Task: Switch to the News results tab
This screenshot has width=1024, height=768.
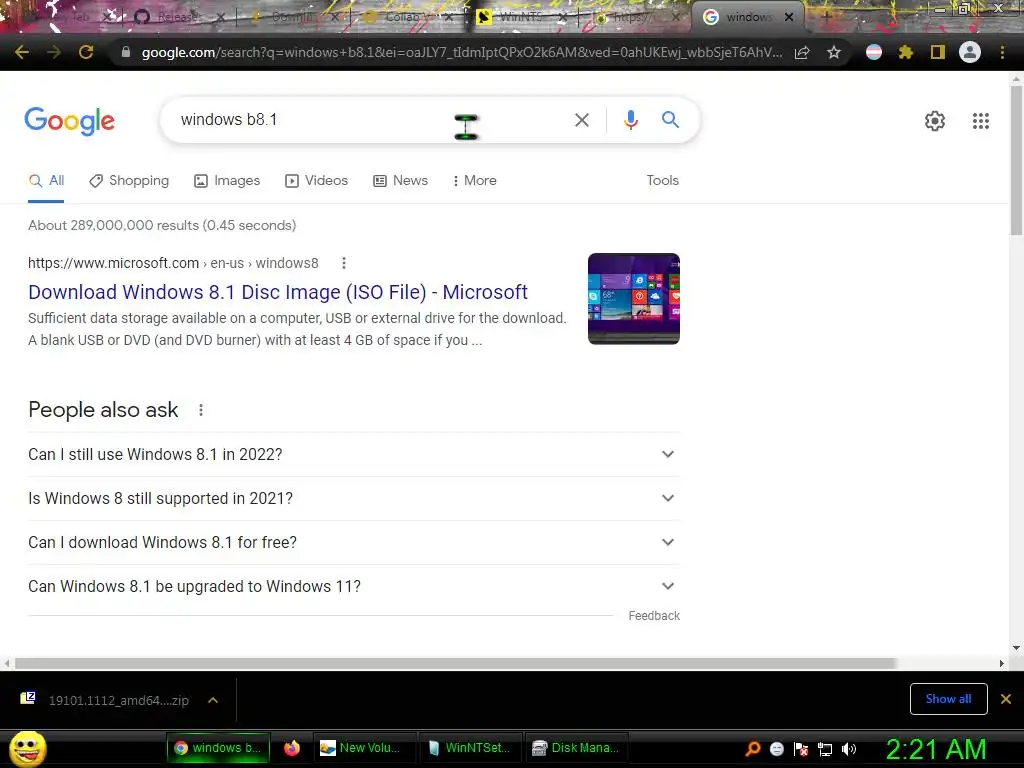Action: [x=400, y=180]
